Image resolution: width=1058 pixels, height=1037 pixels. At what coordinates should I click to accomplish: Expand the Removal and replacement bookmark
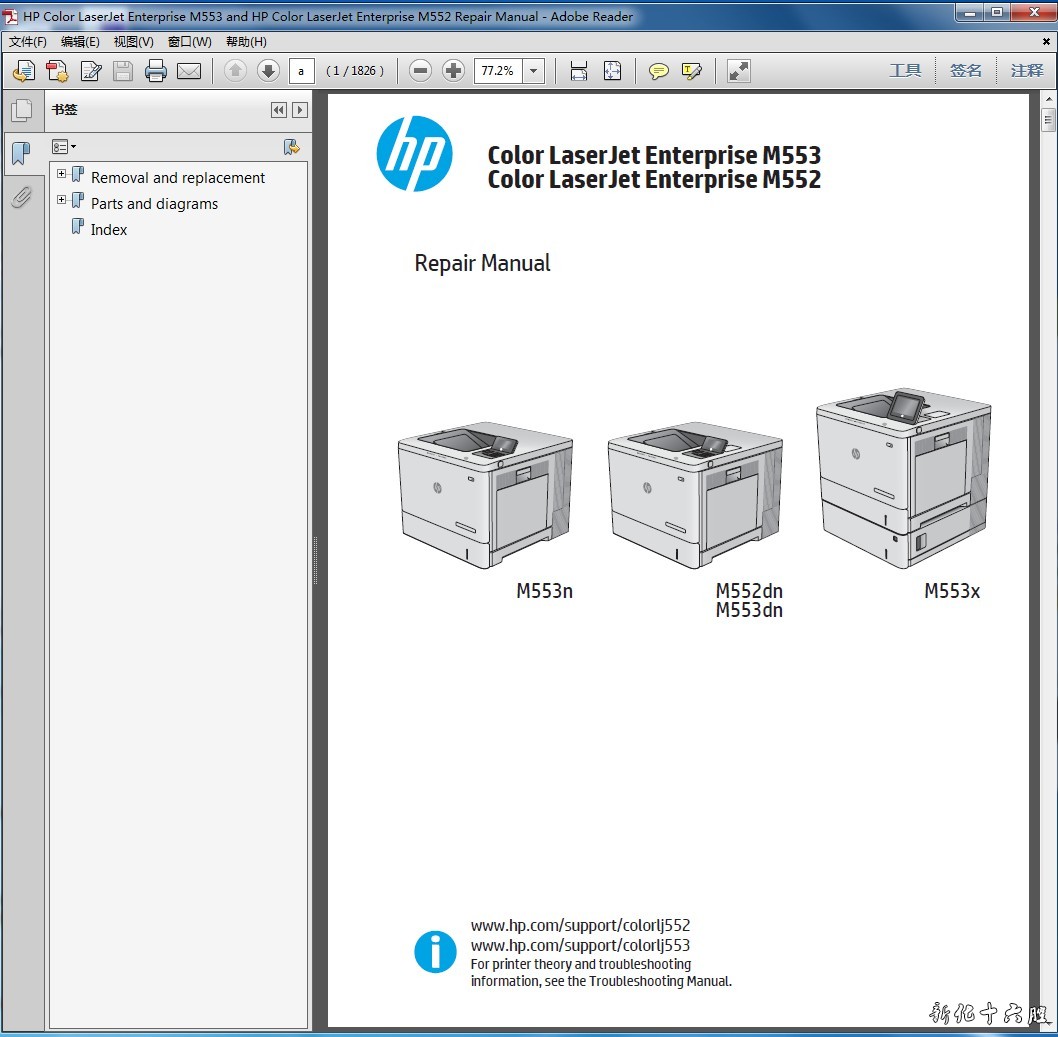[61, 174]
